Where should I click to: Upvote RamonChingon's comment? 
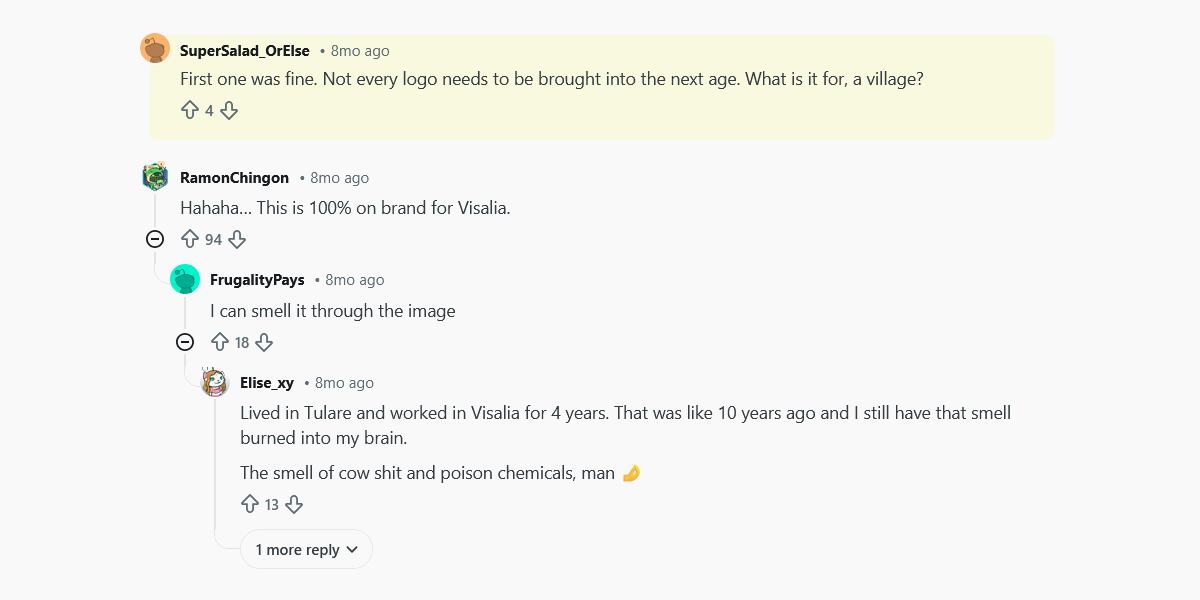(190, 239)
